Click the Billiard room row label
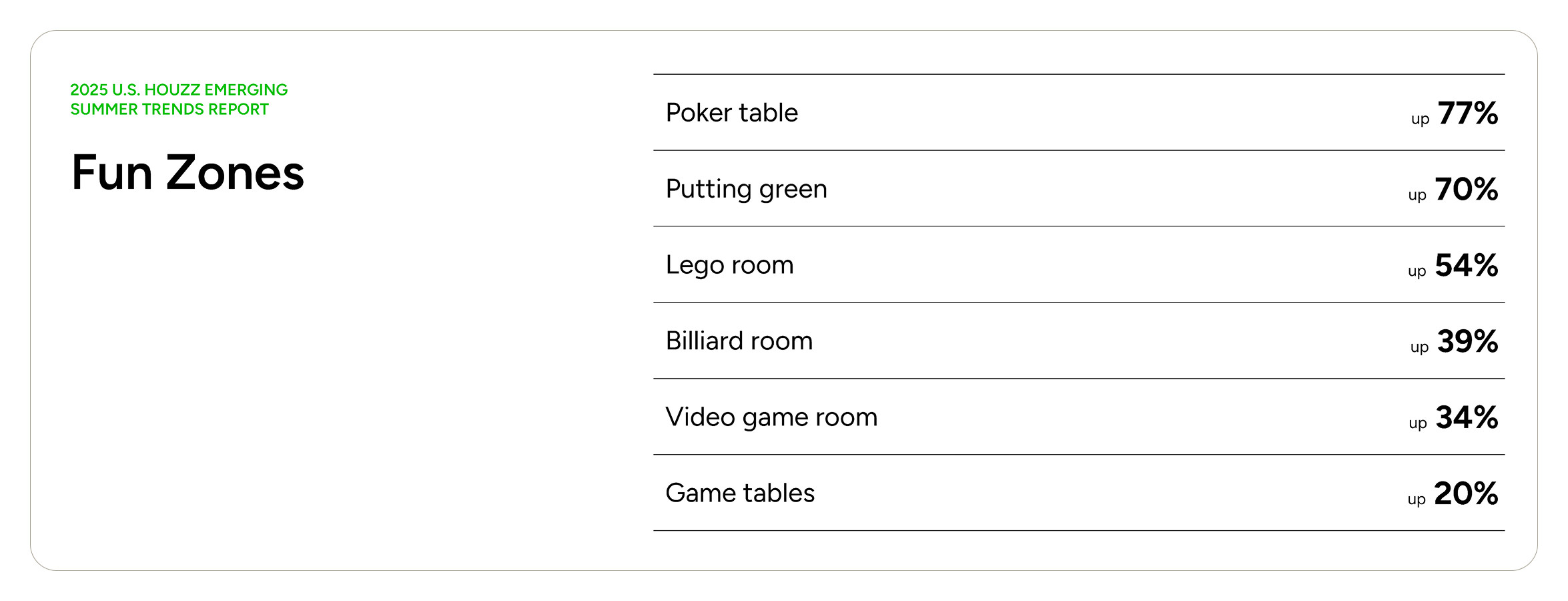Image resolution: width=1568 pixels, height=601 pixels. (x=739, y=341)
